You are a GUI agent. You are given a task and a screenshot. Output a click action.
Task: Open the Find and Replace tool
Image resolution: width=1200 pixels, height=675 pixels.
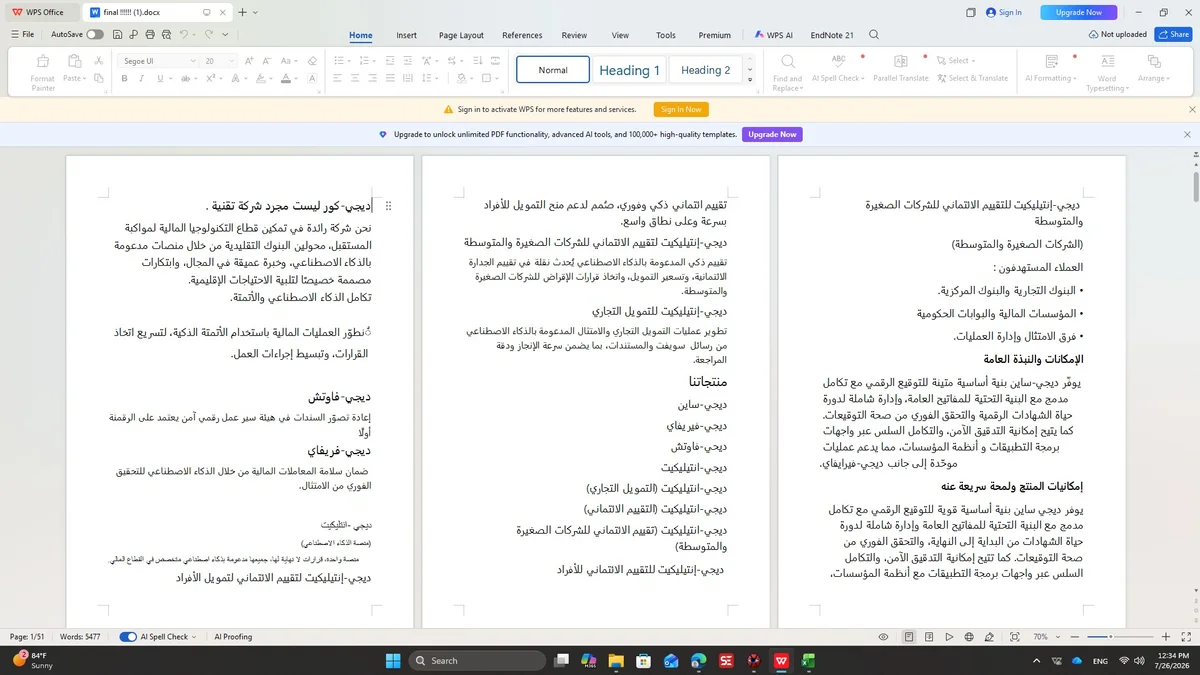pos(787,73)
